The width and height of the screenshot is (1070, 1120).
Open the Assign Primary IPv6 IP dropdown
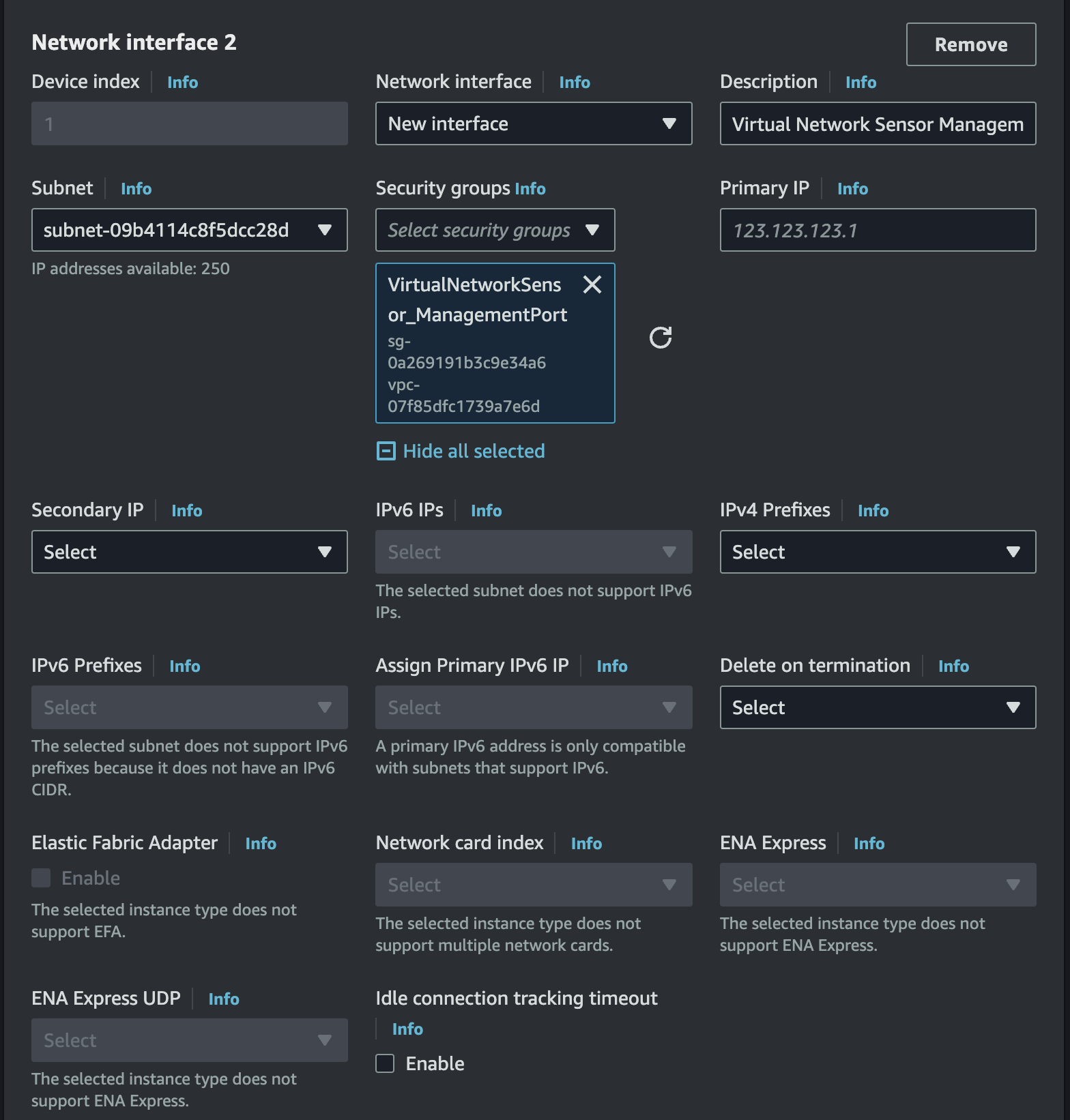click(534, 707)
